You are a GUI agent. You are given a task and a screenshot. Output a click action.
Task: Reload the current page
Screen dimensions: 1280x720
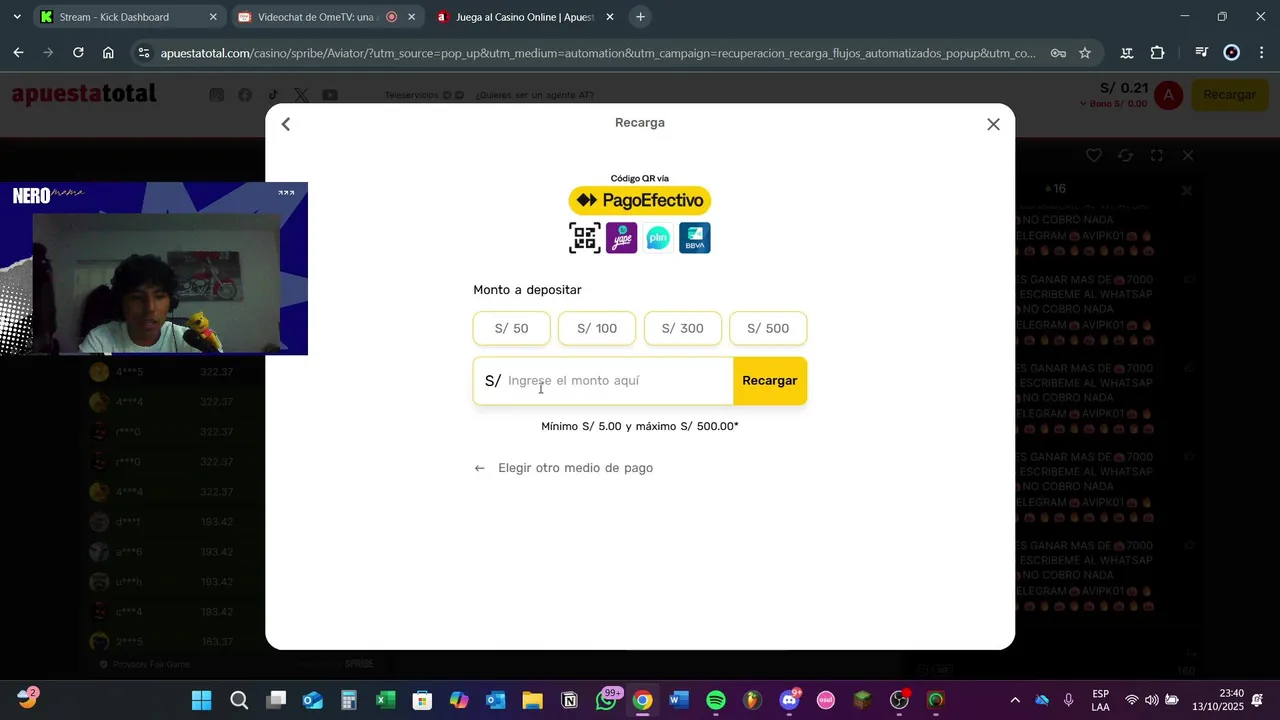tap(78, 53)
